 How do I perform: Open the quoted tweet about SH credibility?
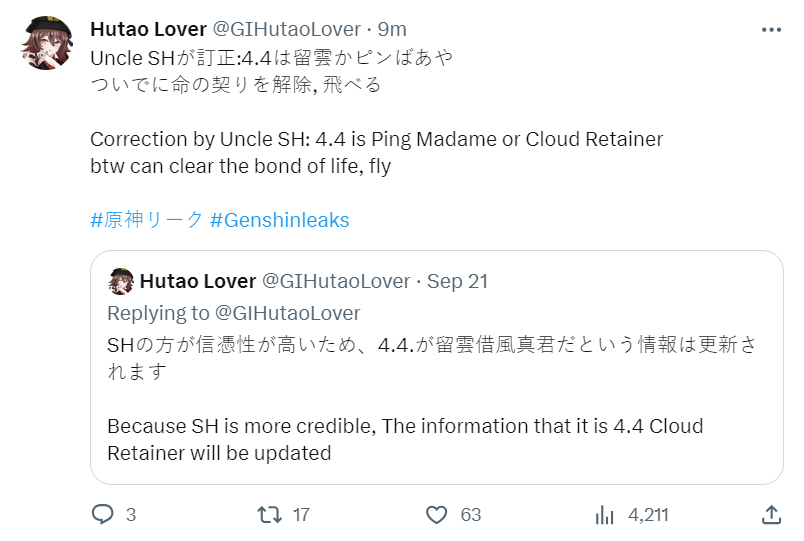[440, 400]
